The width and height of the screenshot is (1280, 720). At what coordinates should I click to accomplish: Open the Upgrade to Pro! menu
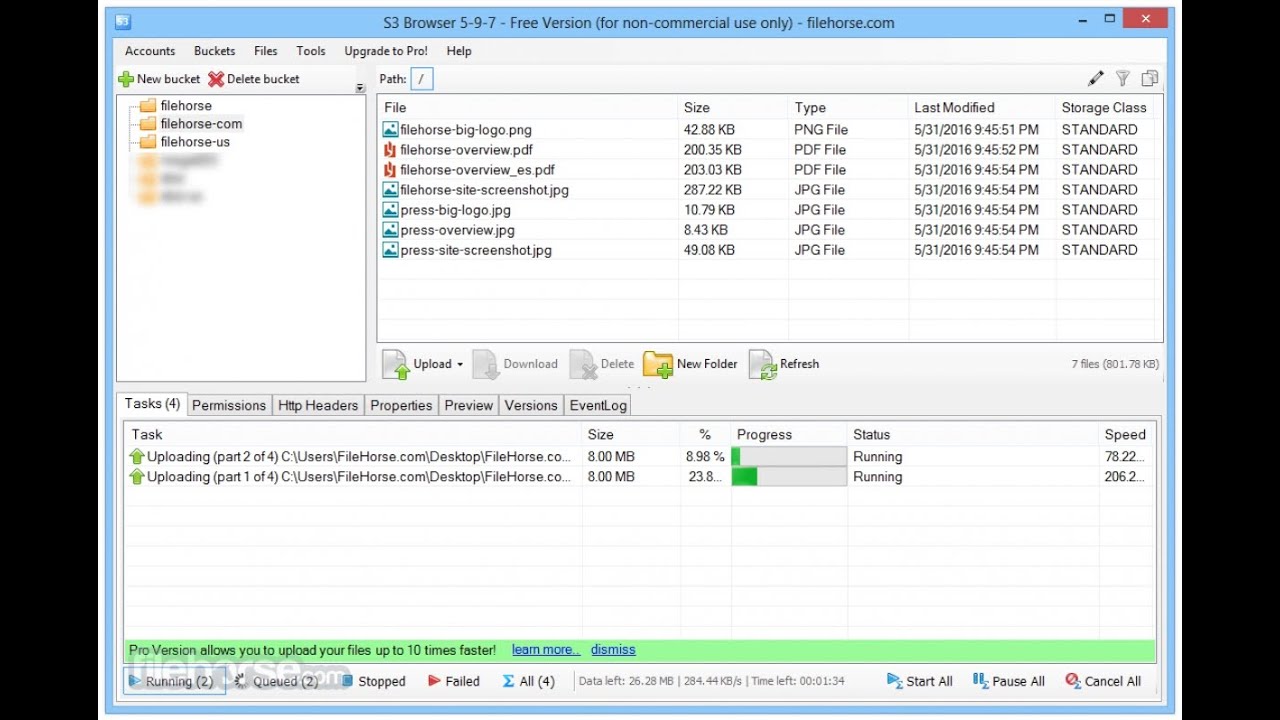[x=386, y=51]
